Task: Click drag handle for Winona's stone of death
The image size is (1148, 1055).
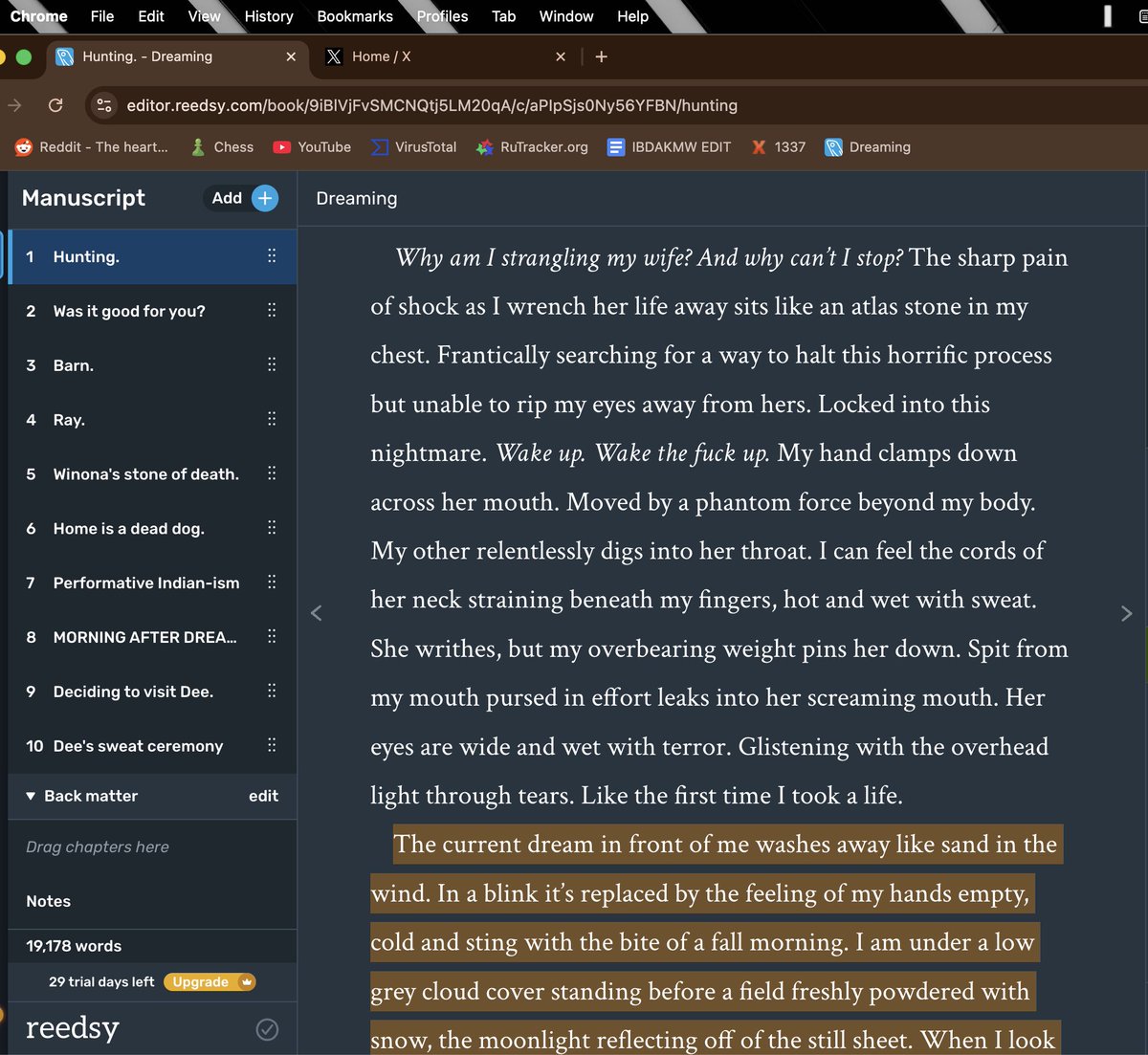Action: [x=272, y=474]
